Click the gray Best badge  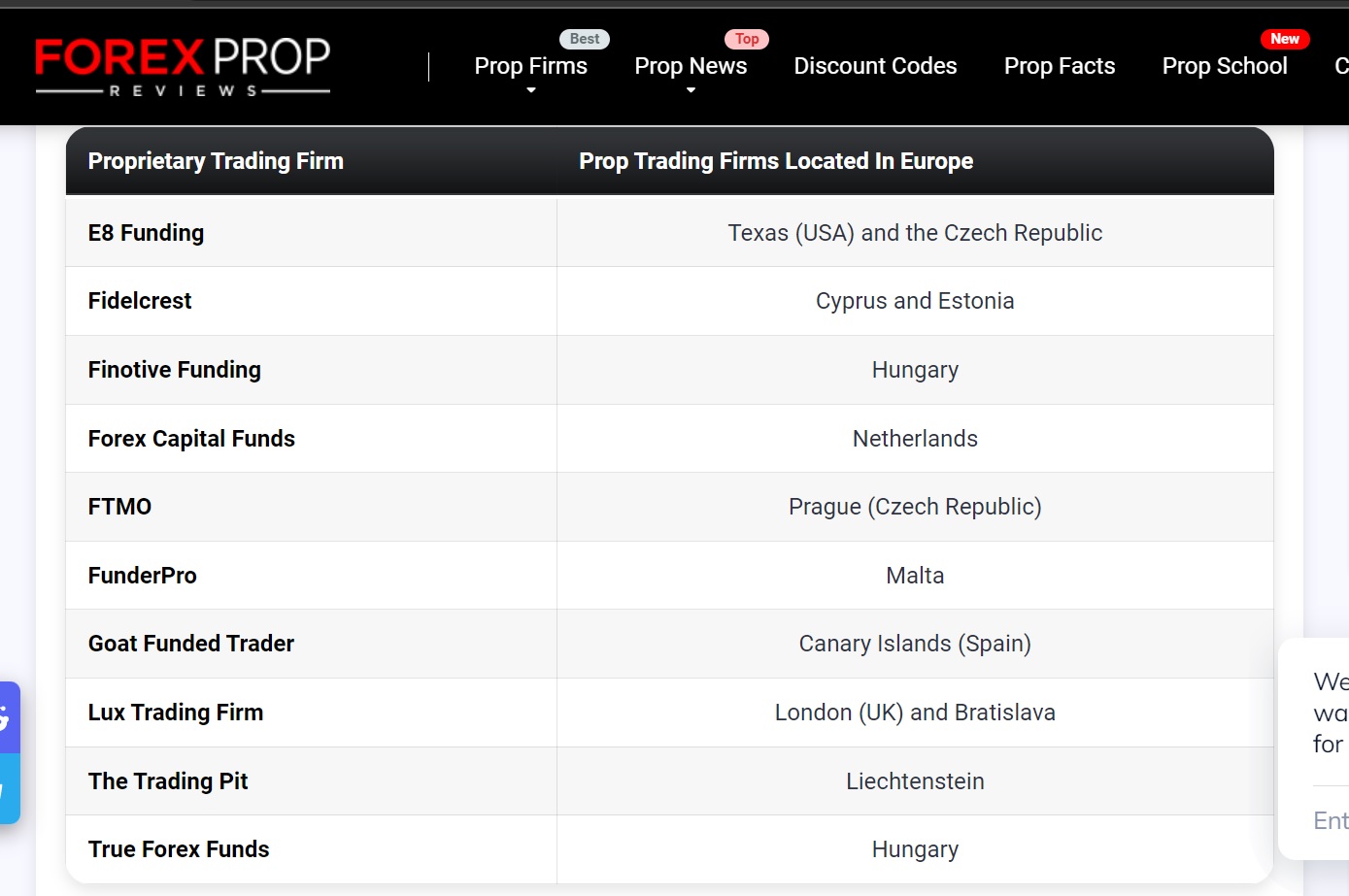point(585,39)
